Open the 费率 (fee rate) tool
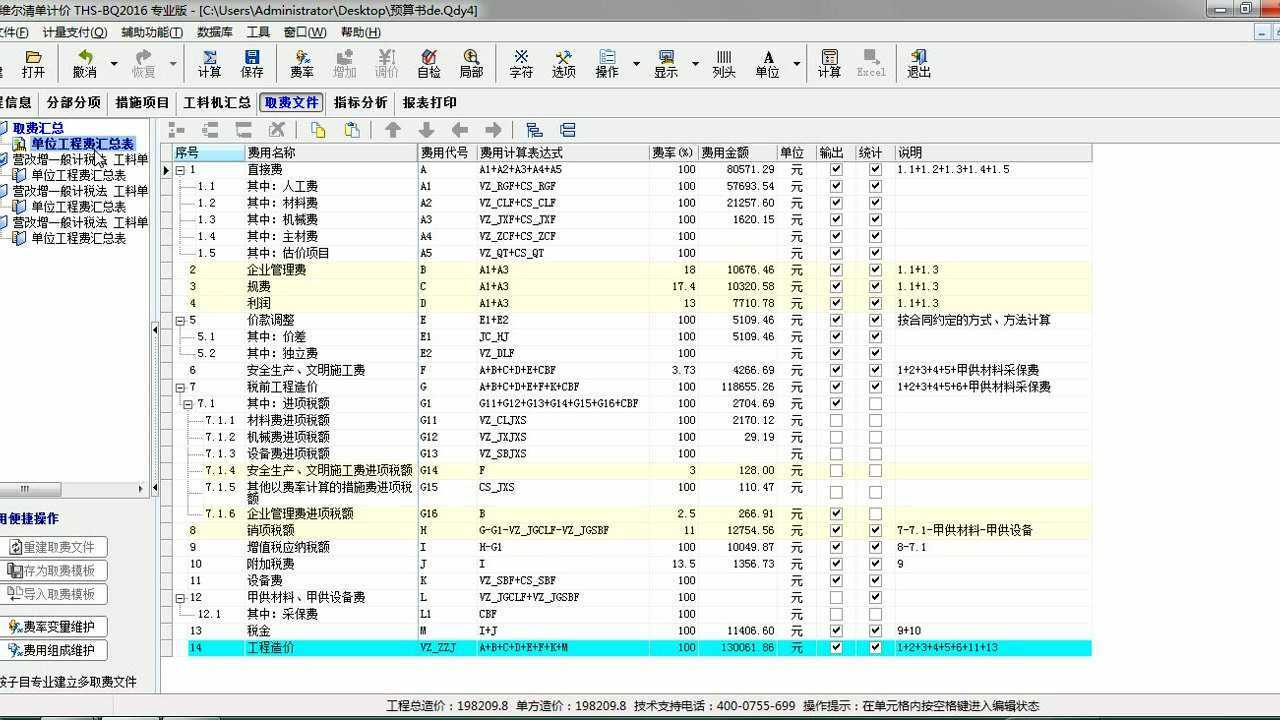 (x=302, y=63)
